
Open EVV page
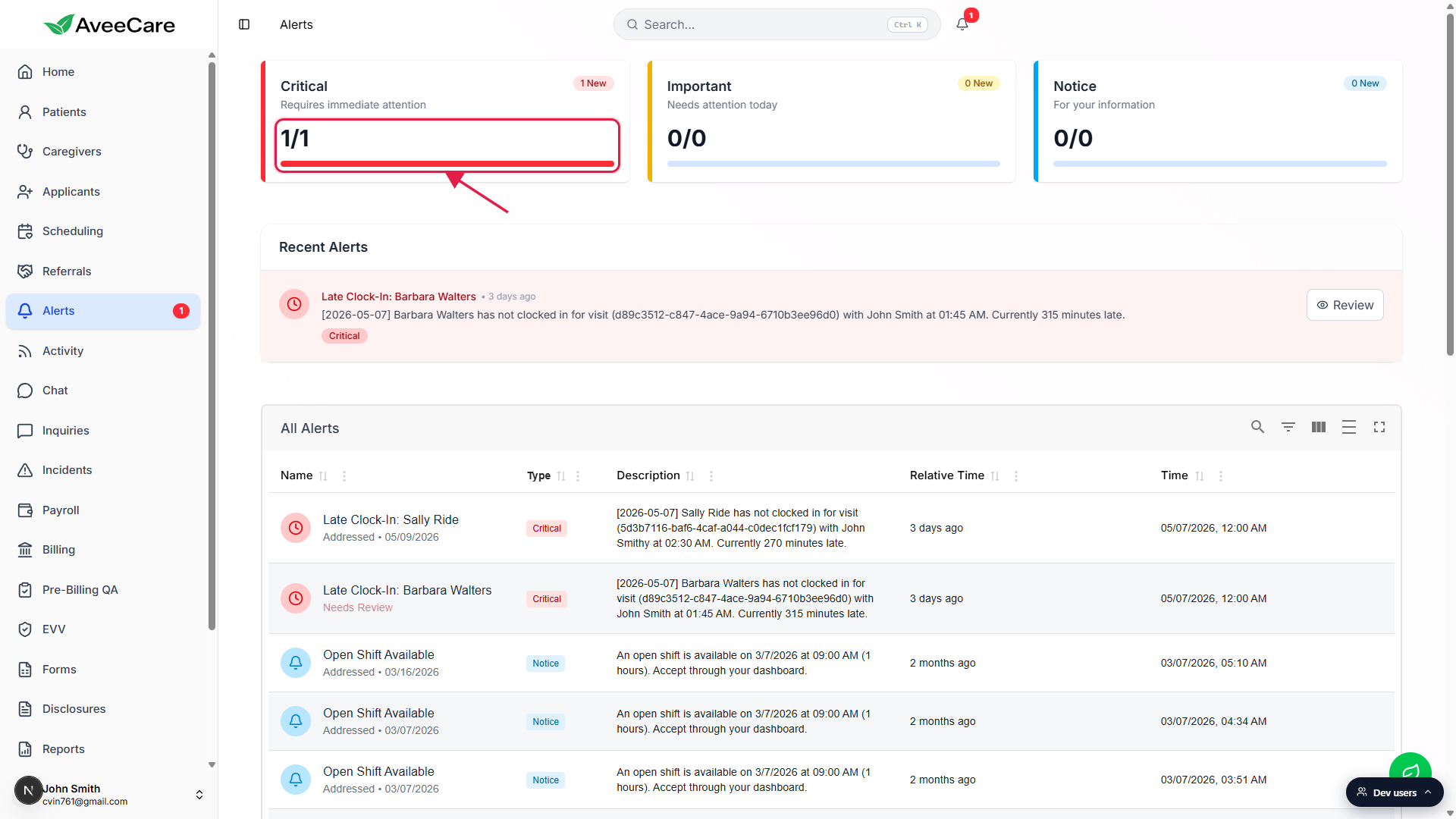pos(103,629)
